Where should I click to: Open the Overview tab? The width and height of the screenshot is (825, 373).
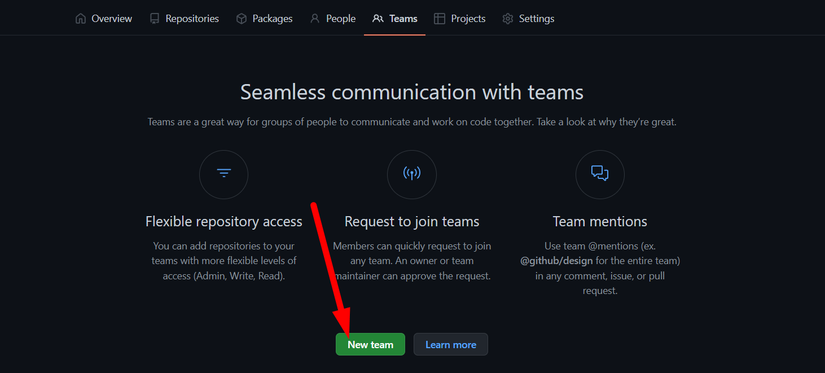click(x=104, y=18)
